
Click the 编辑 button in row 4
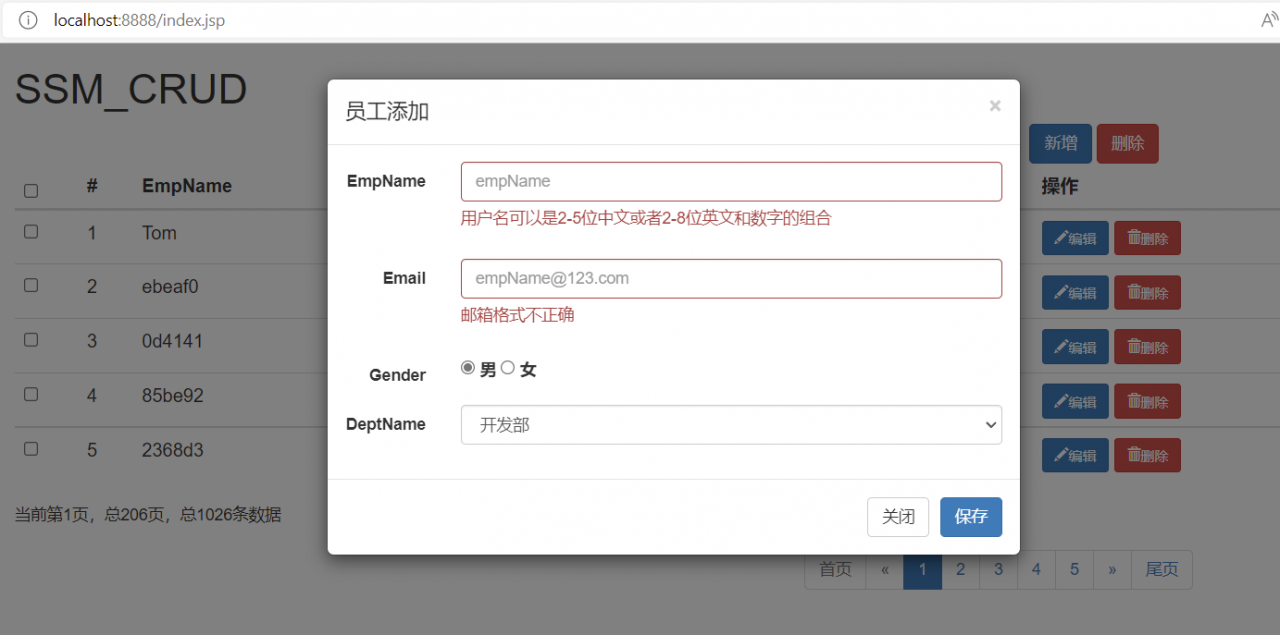(1075, 402)
